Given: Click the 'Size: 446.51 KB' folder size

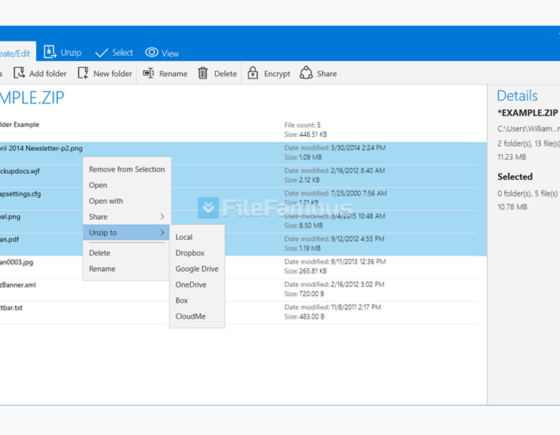Looking at the screenshot, I should click(x=306, y=135).
